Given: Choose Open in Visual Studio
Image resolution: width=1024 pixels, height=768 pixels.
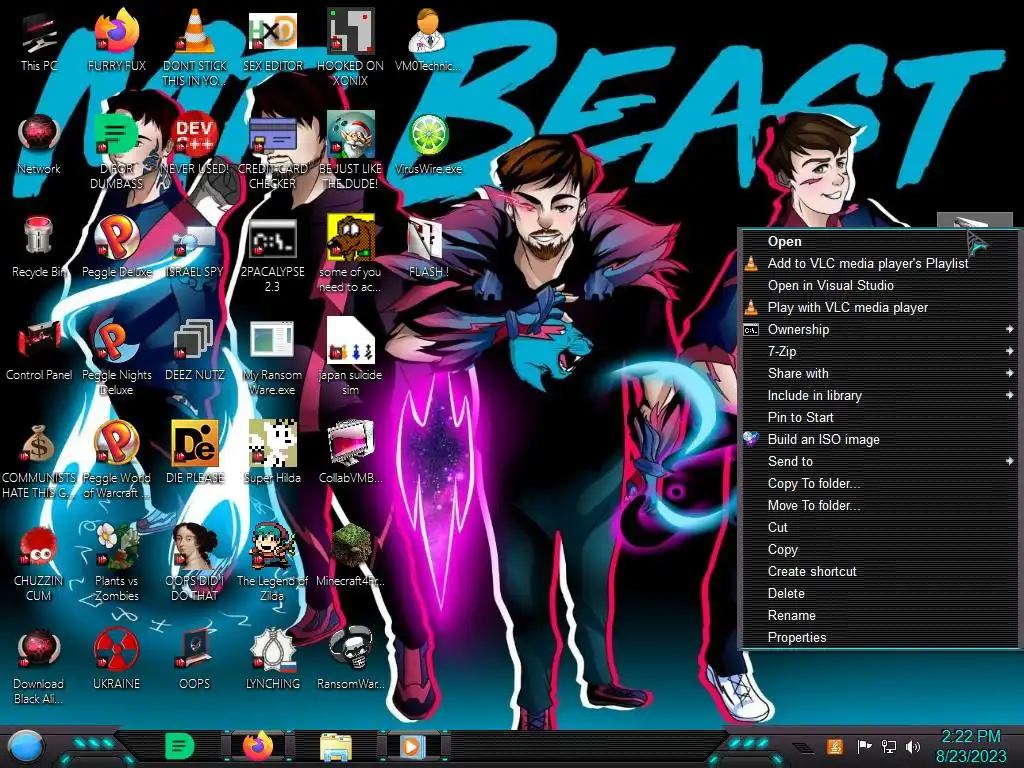Looking at the screenshot, I should pyautogui.click(x=880, y=285).
